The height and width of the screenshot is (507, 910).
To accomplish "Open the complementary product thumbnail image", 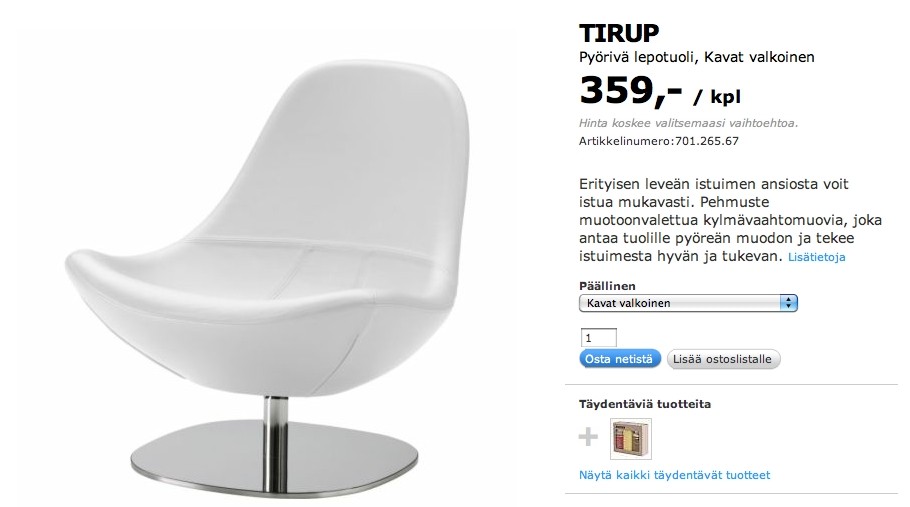I will pyautogui.click(x=631, y=439).
